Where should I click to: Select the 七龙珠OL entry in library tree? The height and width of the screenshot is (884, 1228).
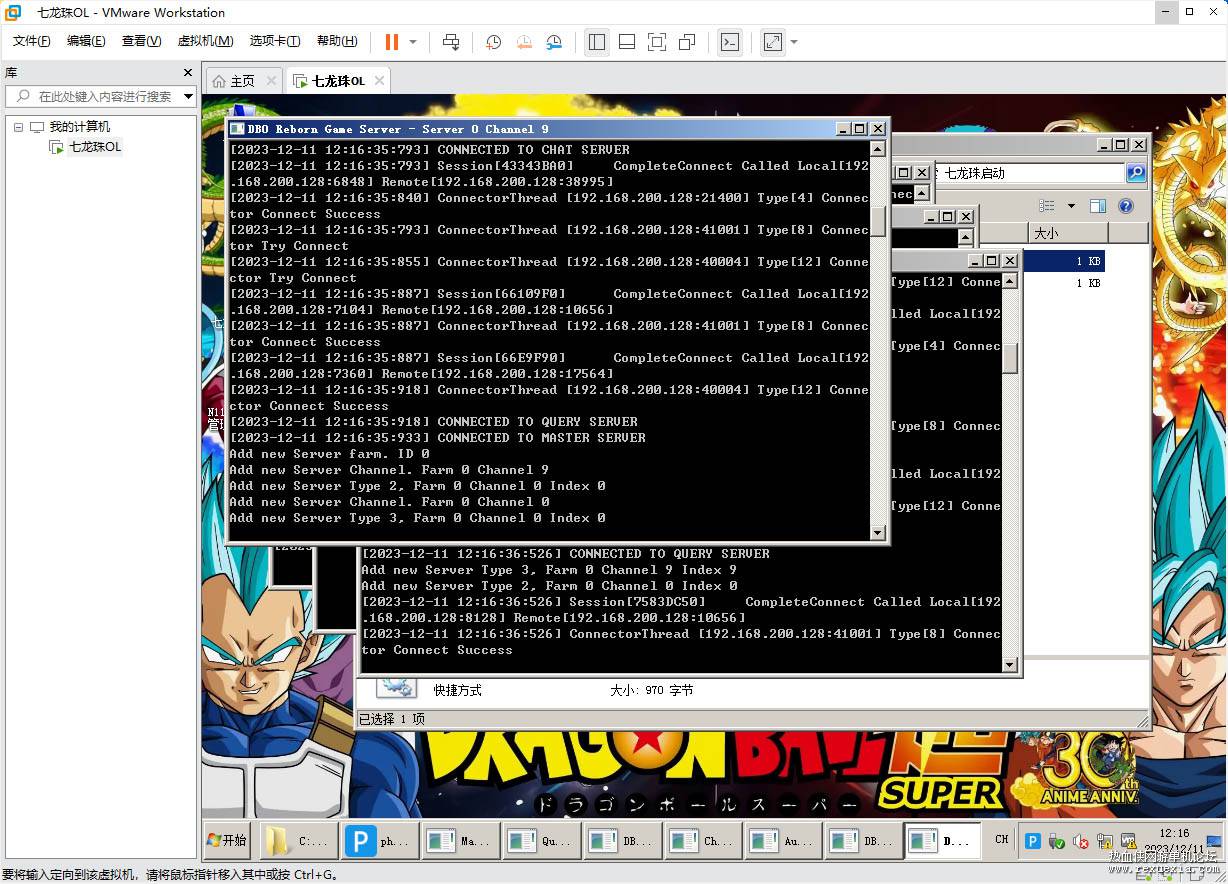(95, 147)
